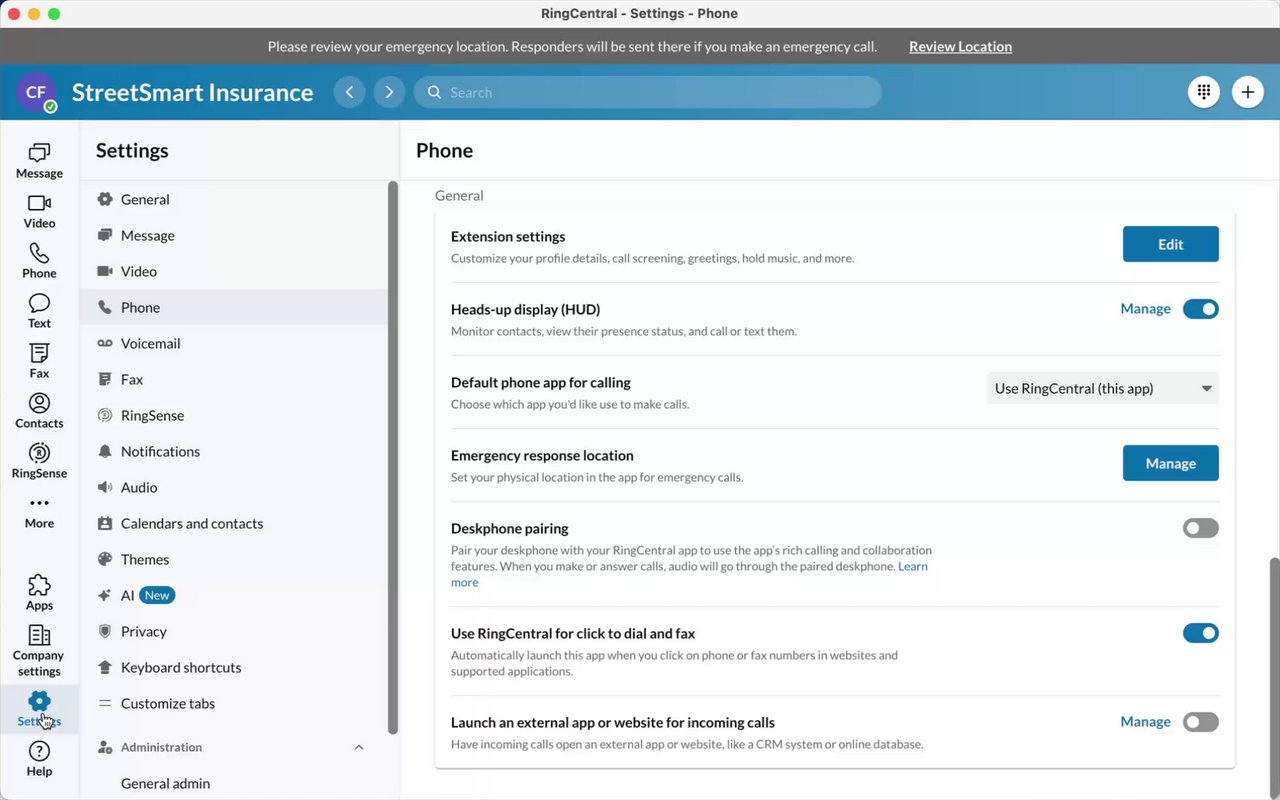Disable click to dial and fax toggle

tap(1200, 633)
